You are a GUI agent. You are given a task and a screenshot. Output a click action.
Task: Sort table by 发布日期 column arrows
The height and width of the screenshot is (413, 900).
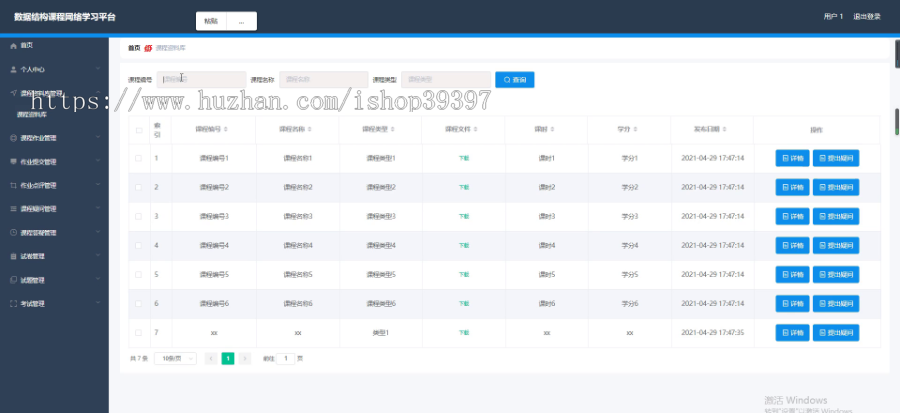point(725,130)
